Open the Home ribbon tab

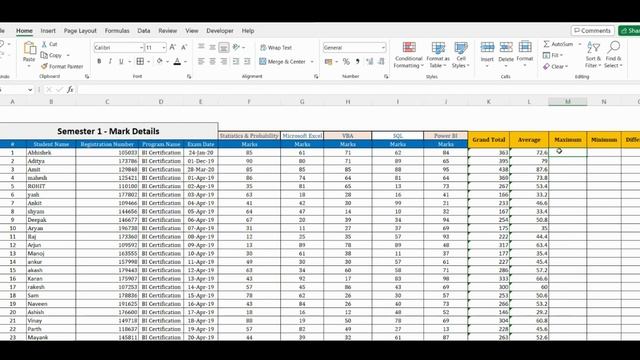[x=24, y=31]
